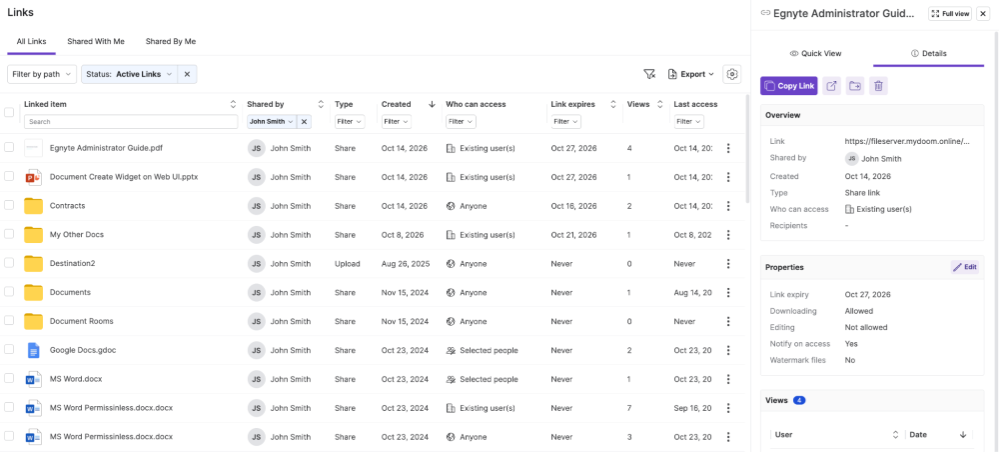Open table settings gear icon
Viewport: 999px width, 452px height.
click(x=732, y=74)
